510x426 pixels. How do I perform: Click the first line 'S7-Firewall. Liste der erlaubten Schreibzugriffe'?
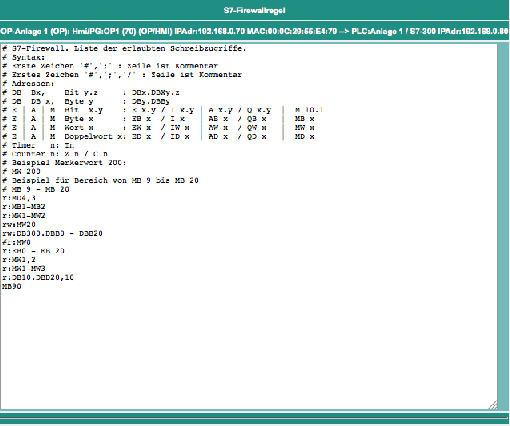(x=124, y=48)
